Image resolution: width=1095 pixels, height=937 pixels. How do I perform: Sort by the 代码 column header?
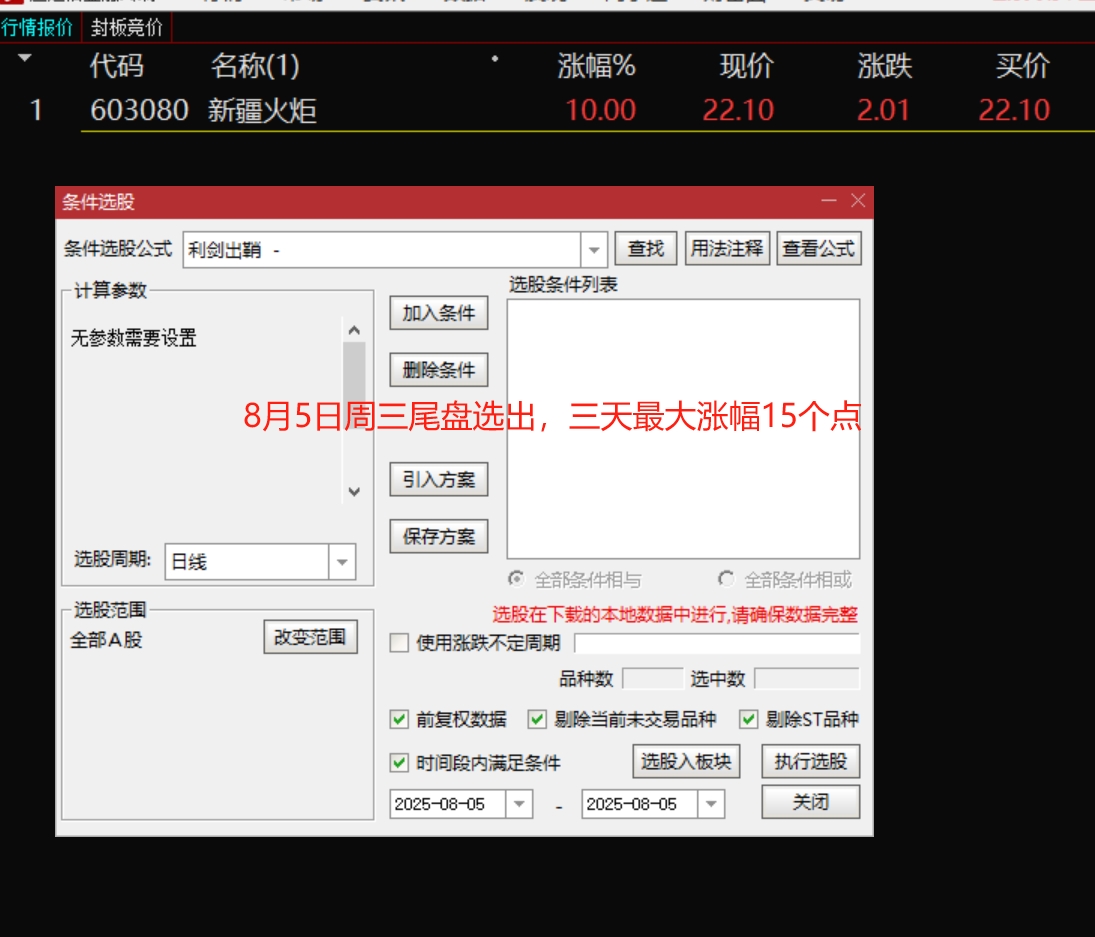pyautogui.click(x=117, y=66)
